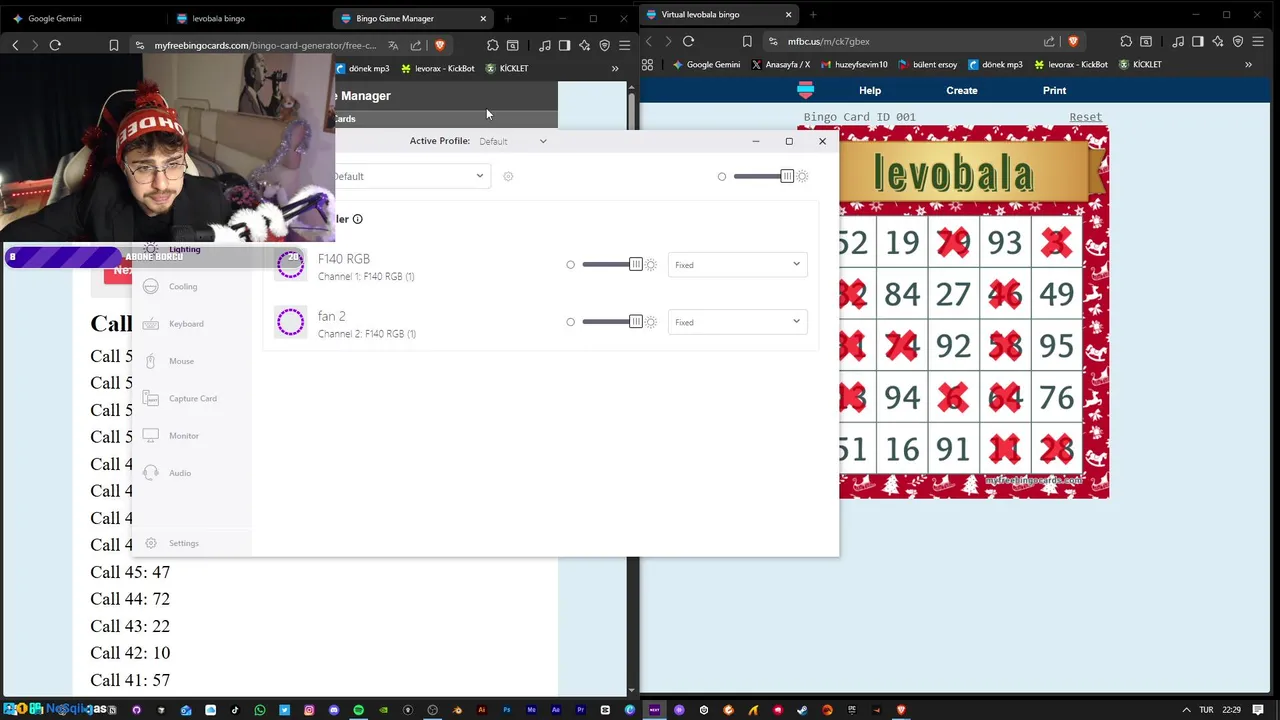Click Brave shields icon in the left address bar
Screen dimensions: 1280x720
point(439,45)
